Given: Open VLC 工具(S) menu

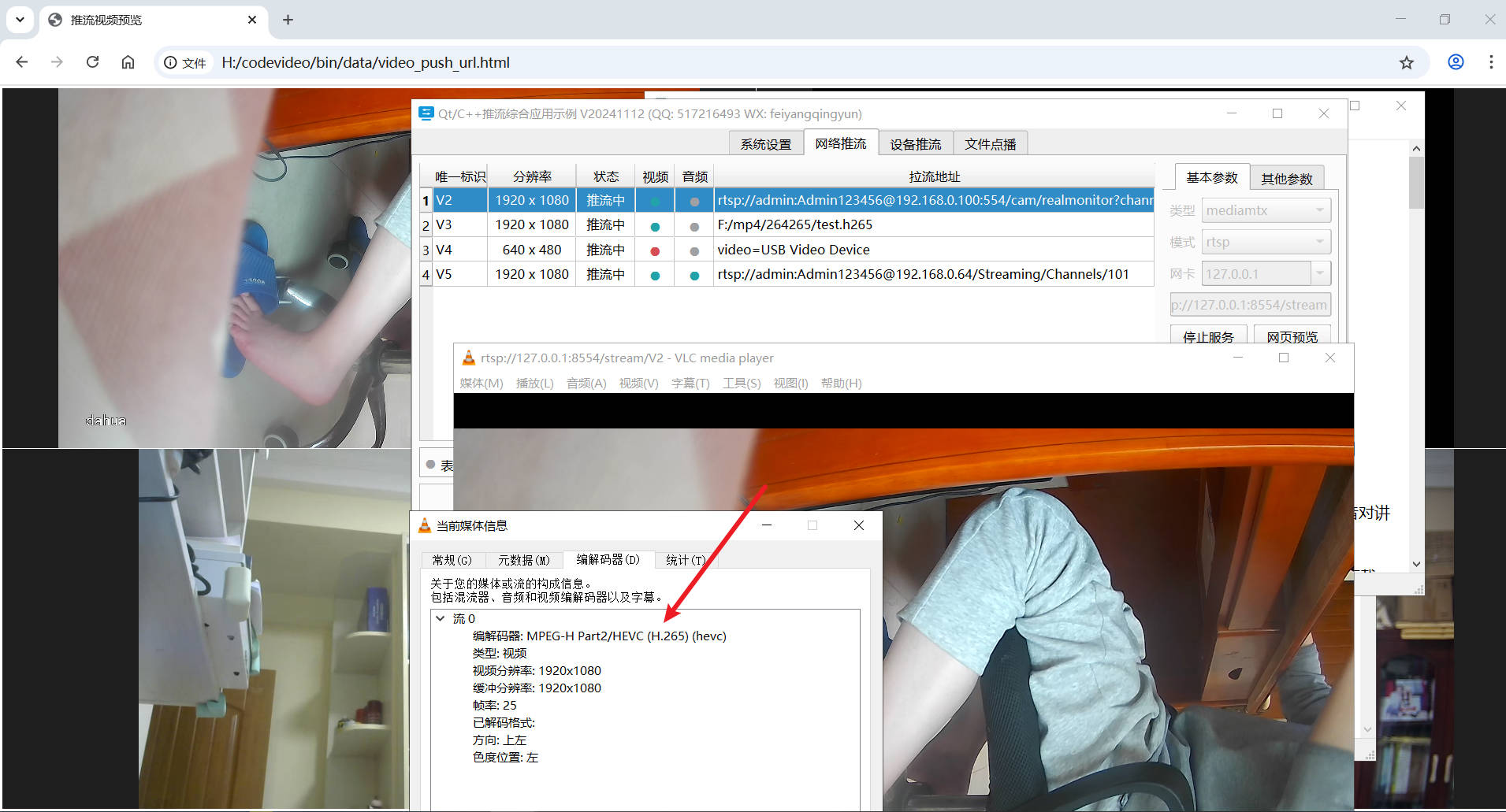Looking at the screenshot, I should click(x=742, y=383).
